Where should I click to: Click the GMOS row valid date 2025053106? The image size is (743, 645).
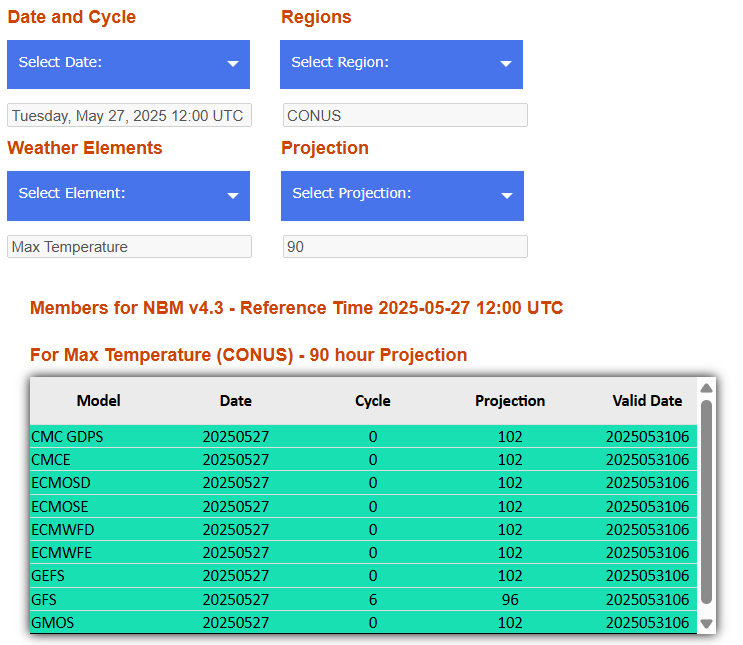coord(647,622)
